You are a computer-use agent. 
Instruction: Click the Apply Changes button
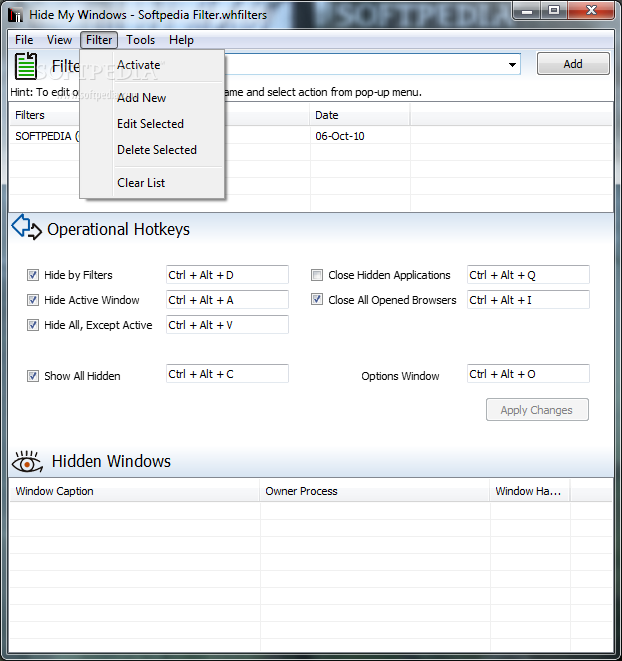click(x=537, y=410)
